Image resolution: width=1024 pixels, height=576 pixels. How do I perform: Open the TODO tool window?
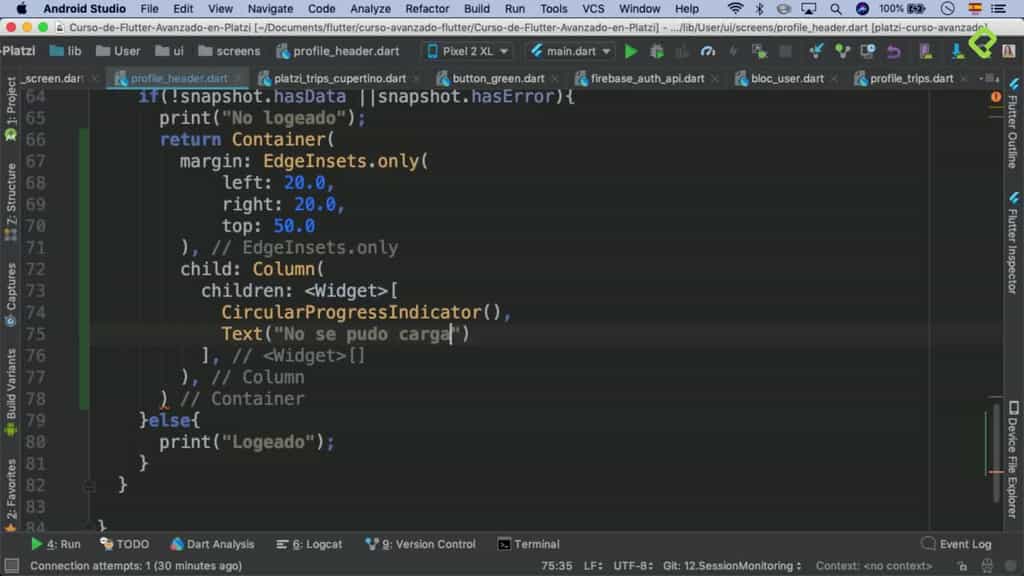pos(125,544)
